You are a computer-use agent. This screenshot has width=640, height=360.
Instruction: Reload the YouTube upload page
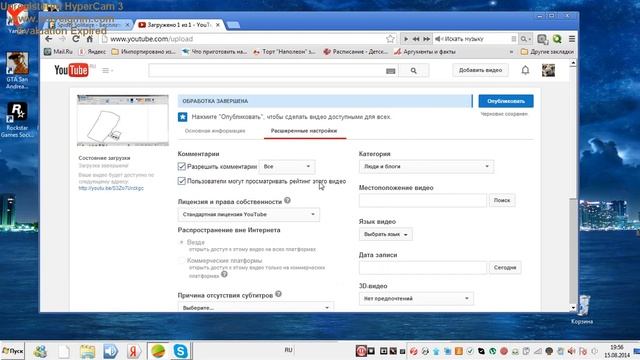click(76, 39)
